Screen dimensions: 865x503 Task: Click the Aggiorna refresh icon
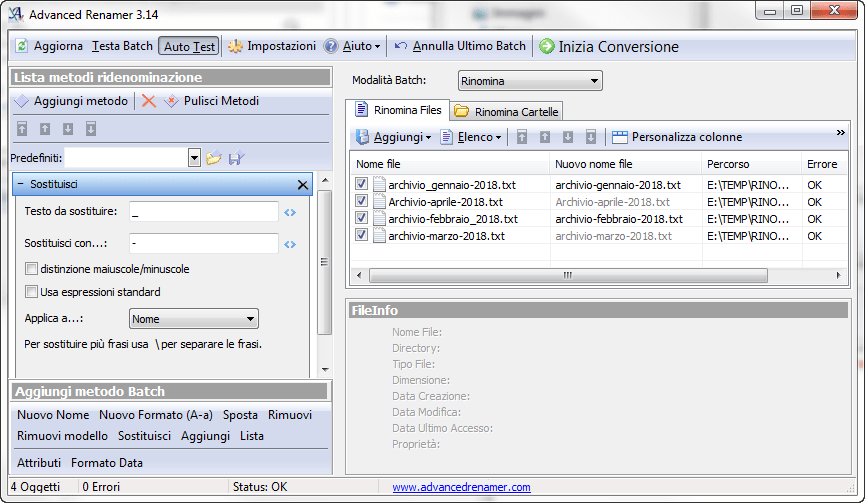pyautogui.click(x=22, y=46)
